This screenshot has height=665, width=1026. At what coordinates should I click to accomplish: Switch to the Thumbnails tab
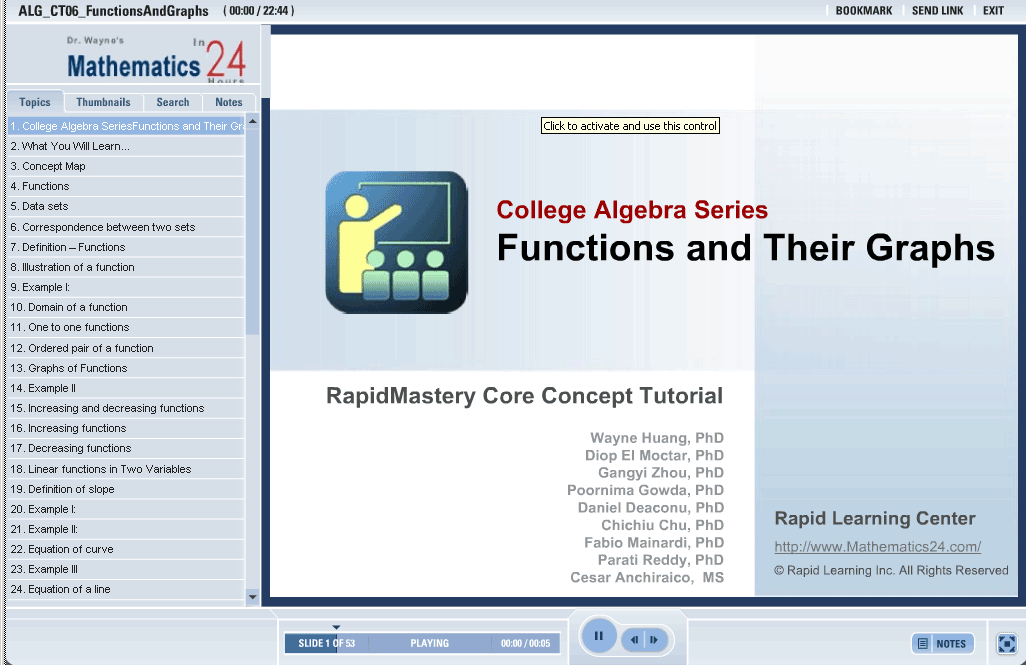point(103,102)
